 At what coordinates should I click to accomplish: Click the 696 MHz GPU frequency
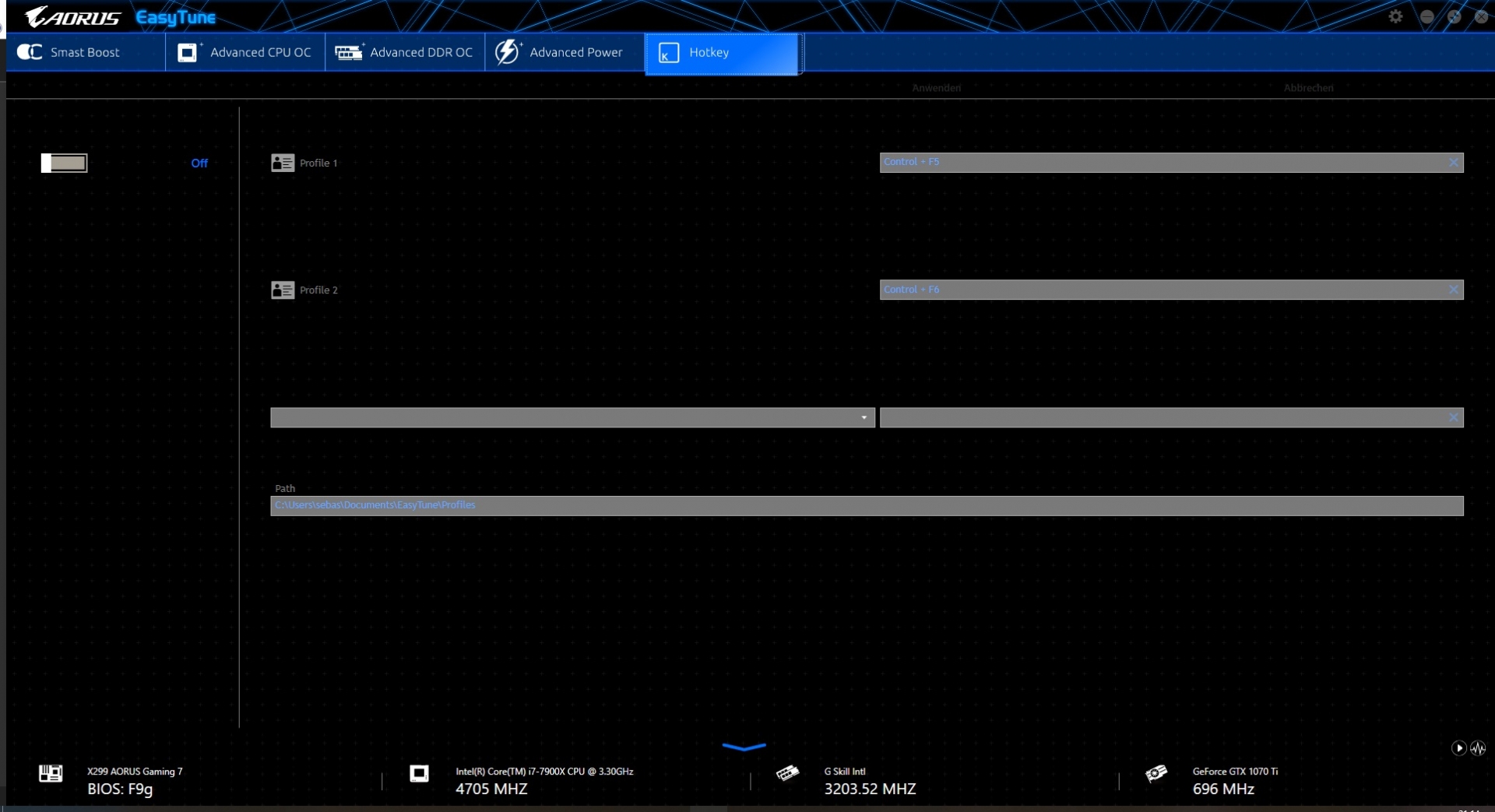(x=1223, y=789)
